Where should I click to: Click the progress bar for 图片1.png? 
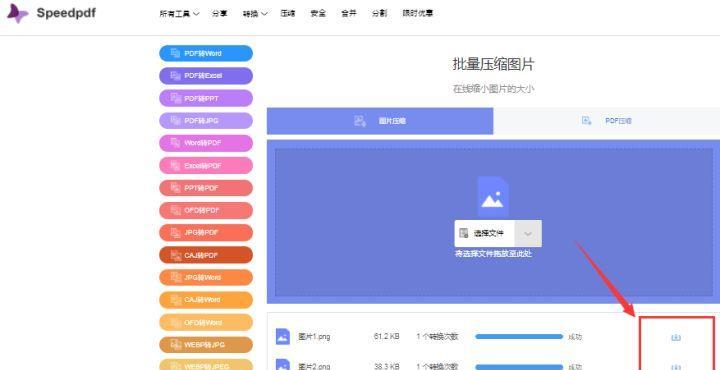point(519,336)
